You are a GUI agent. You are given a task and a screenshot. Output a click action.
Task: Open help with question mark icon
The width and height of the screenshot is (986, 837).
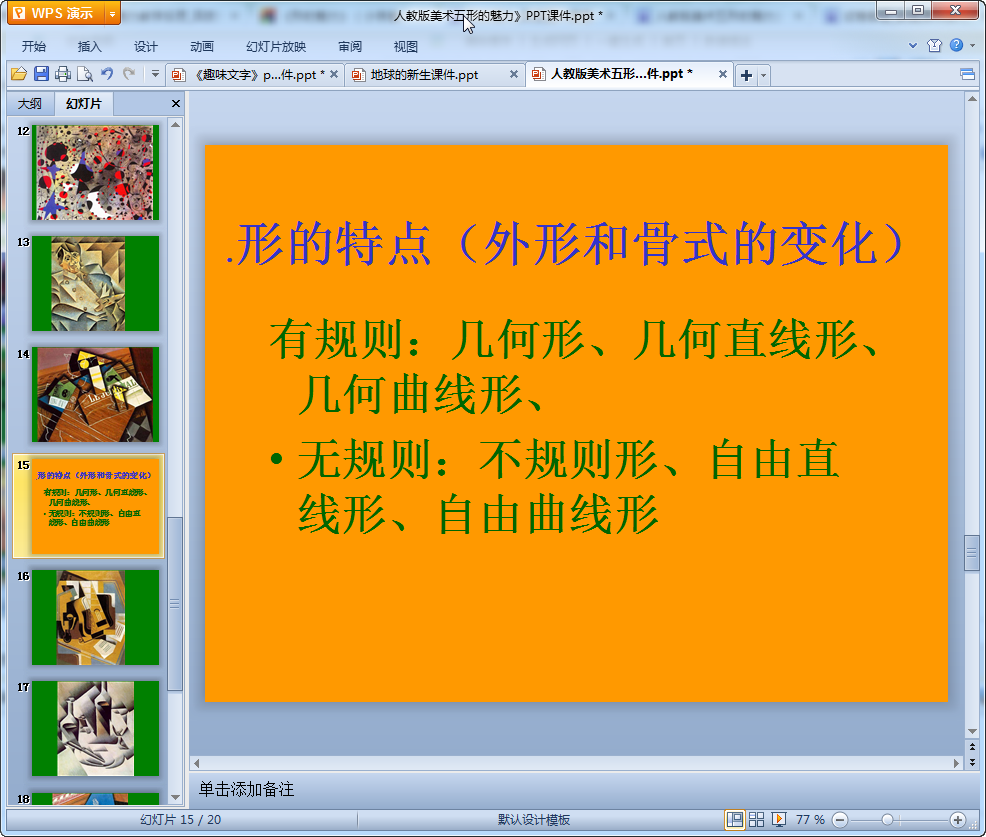pos(956,45)
